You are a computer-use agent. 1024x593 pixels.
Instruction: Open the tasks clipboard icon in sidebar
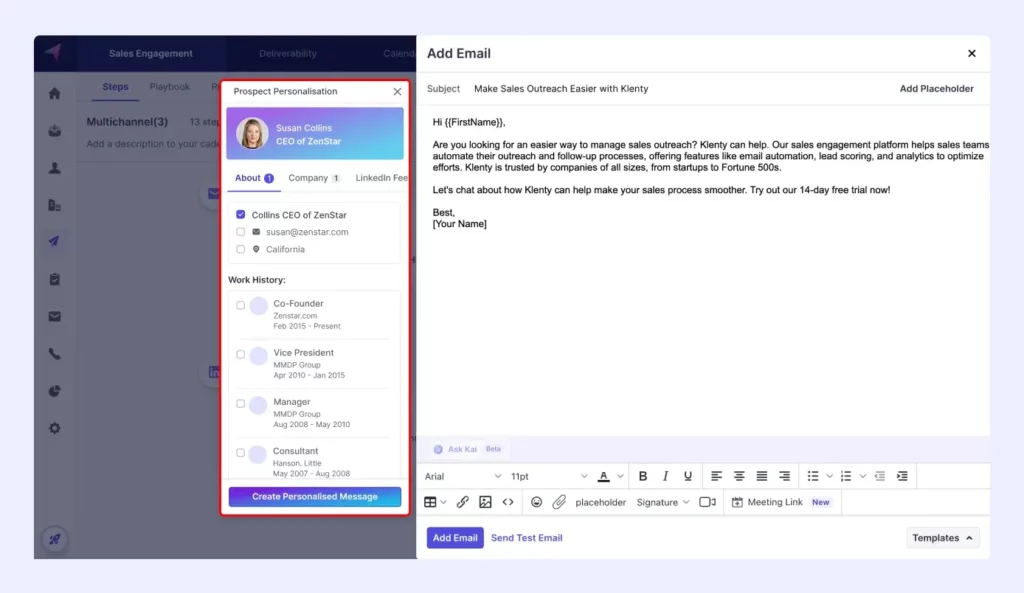coord(55,280)
